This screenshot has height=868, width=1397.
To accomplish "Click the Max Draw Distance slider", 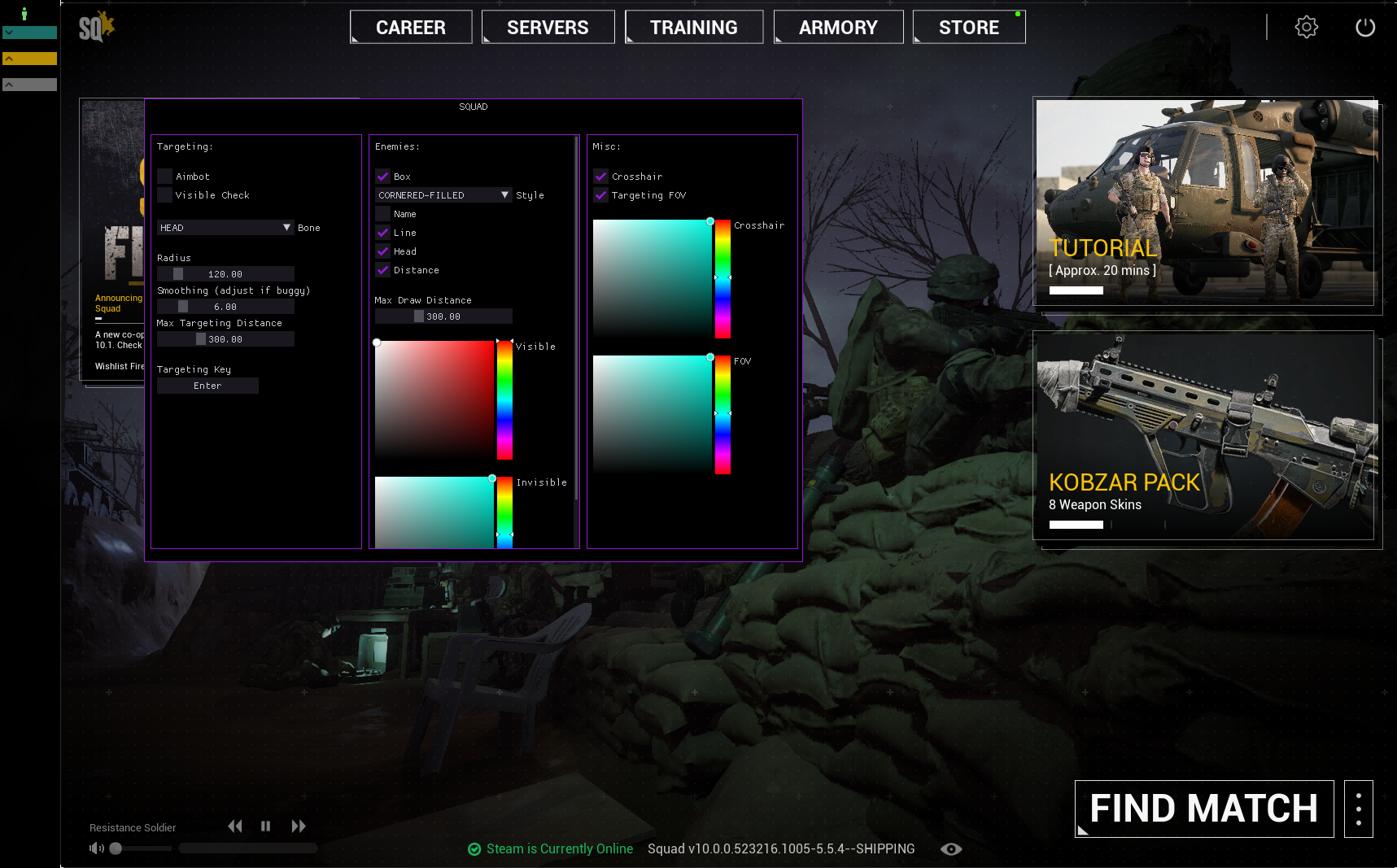I will [443, 316].
